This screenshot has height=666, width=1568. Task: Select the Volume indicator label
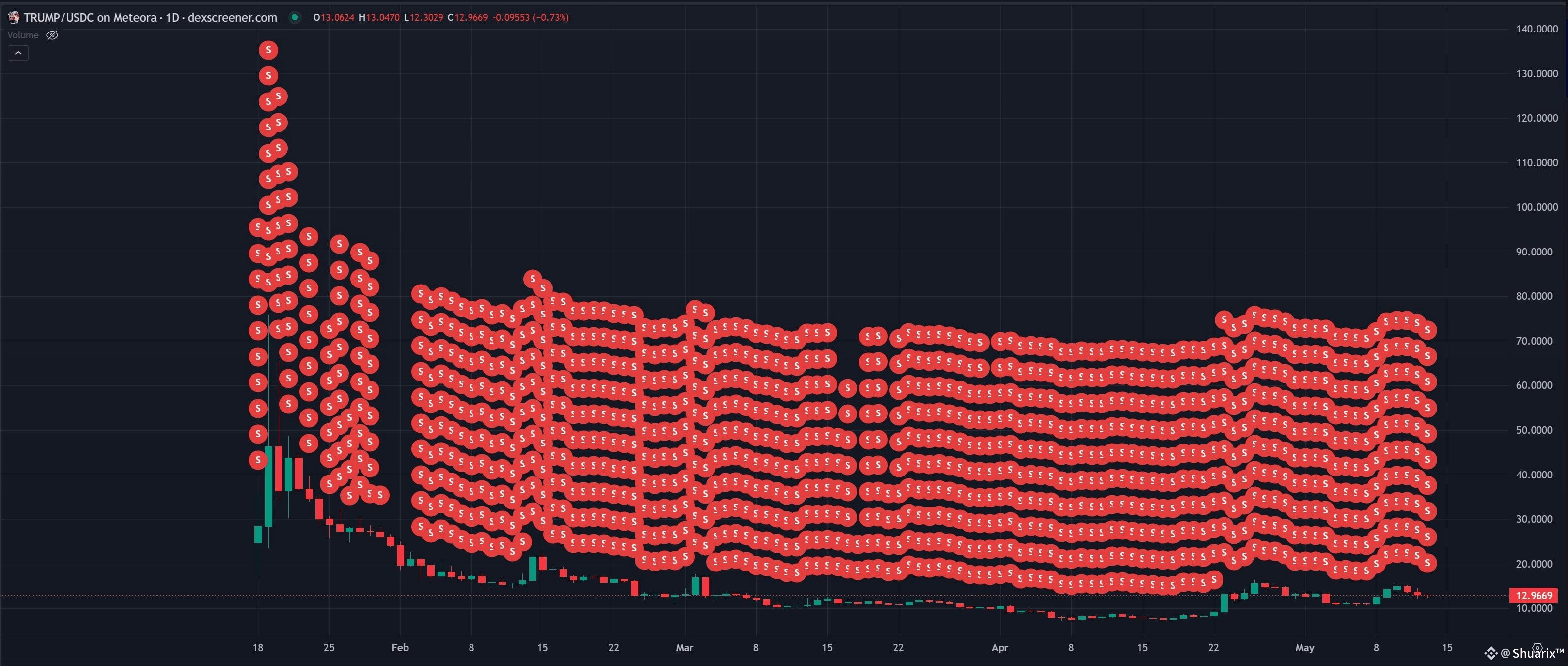[23, 35]
